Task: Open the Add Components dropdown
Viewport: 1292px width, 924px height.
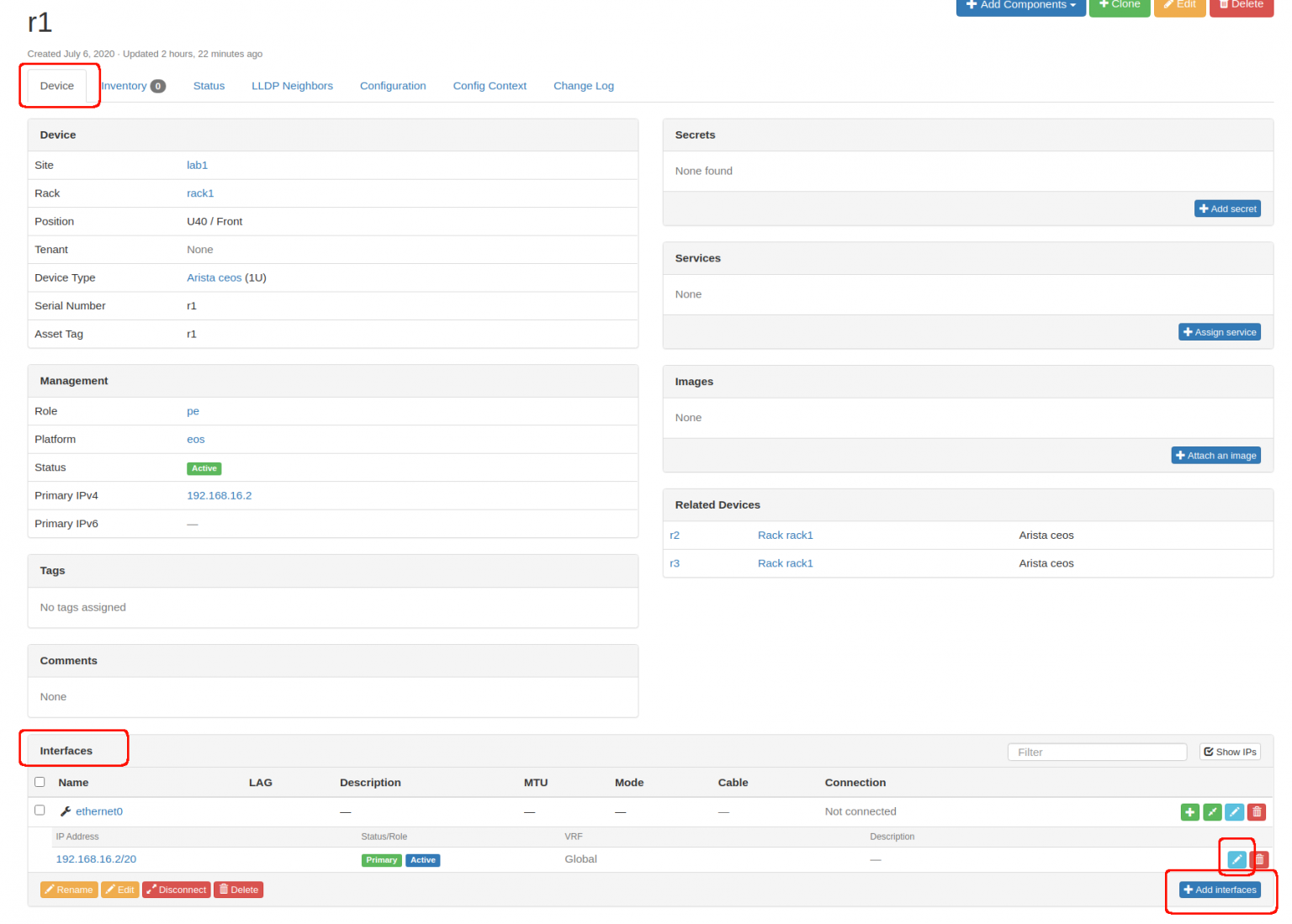Action: [1020, 6]
